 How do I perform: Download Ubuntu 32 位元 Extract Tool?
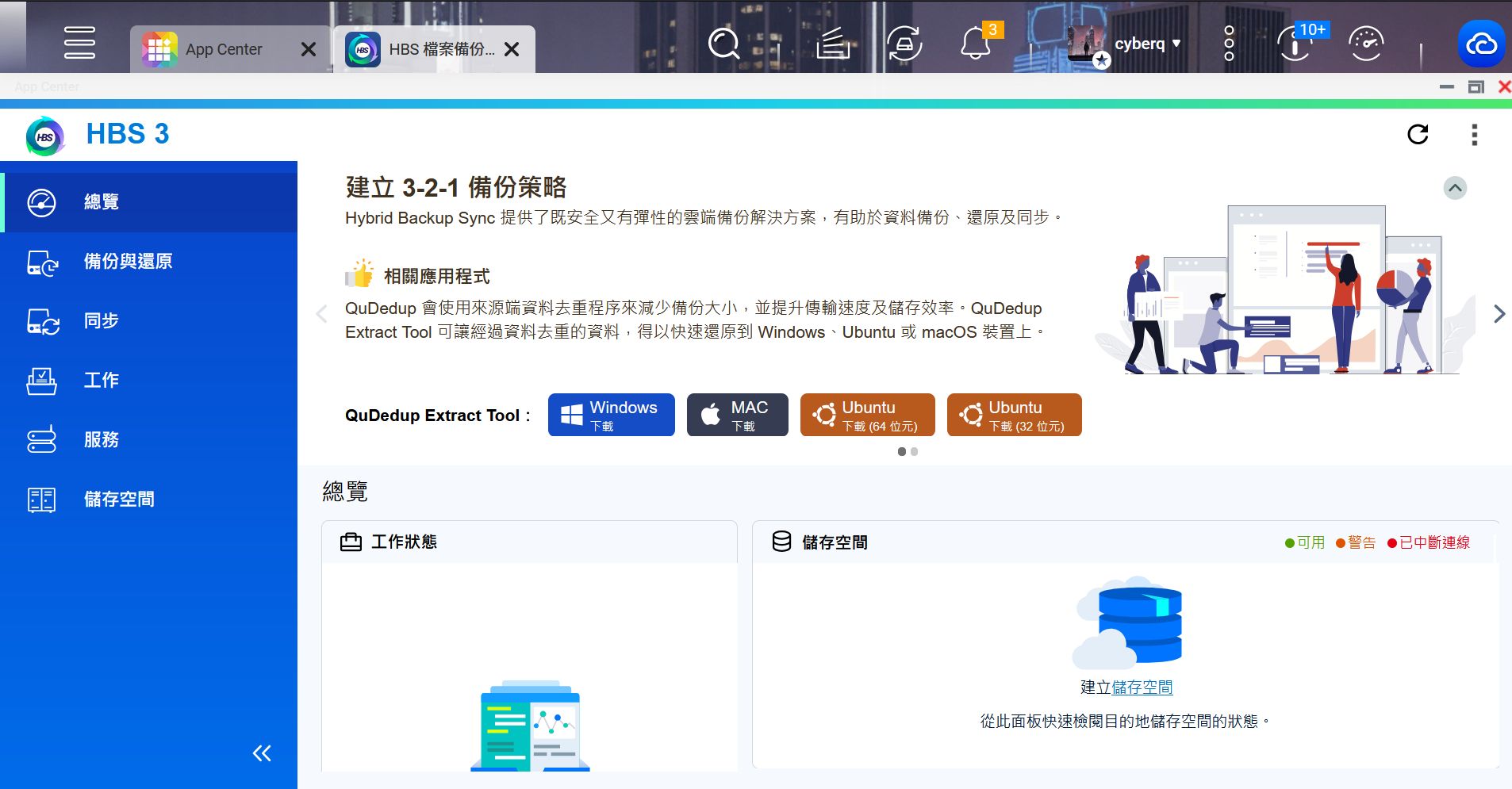tap(1015, 415)
